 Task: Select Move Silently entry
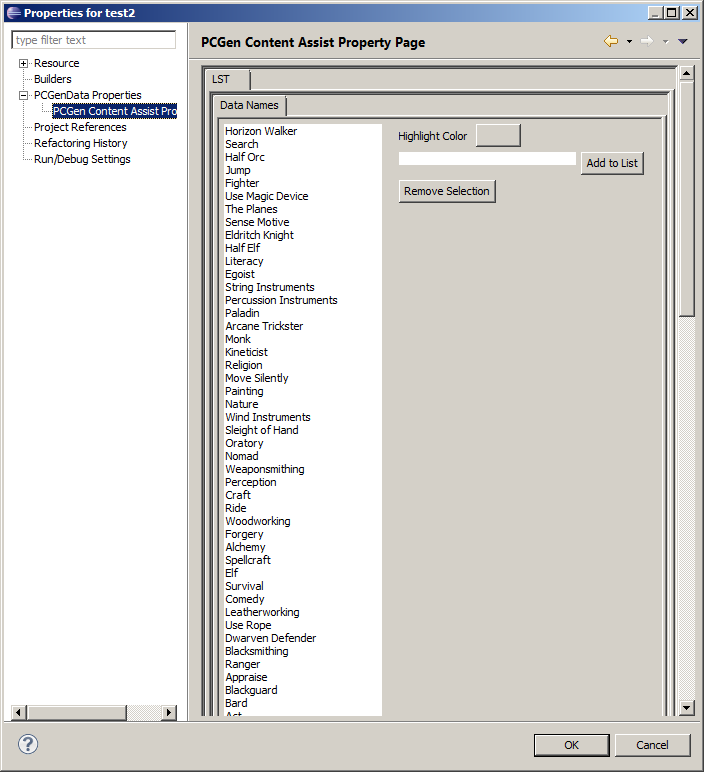pos(256,378)
